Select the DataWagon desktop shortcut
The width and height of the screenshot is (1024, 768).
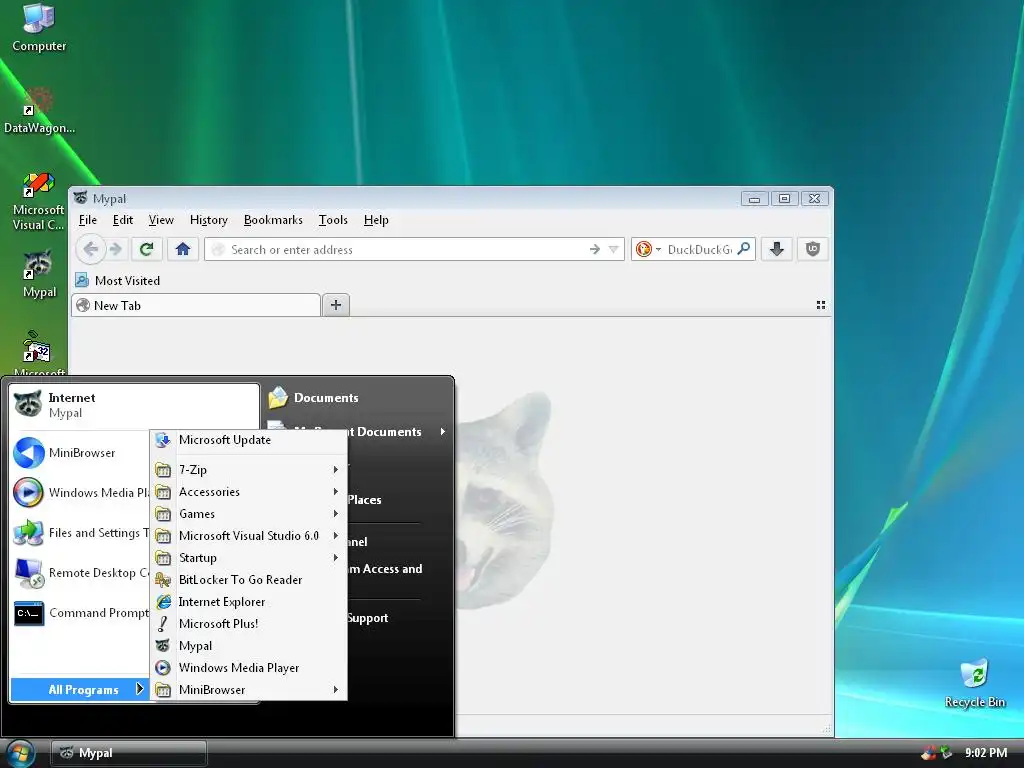click(39, 111)
